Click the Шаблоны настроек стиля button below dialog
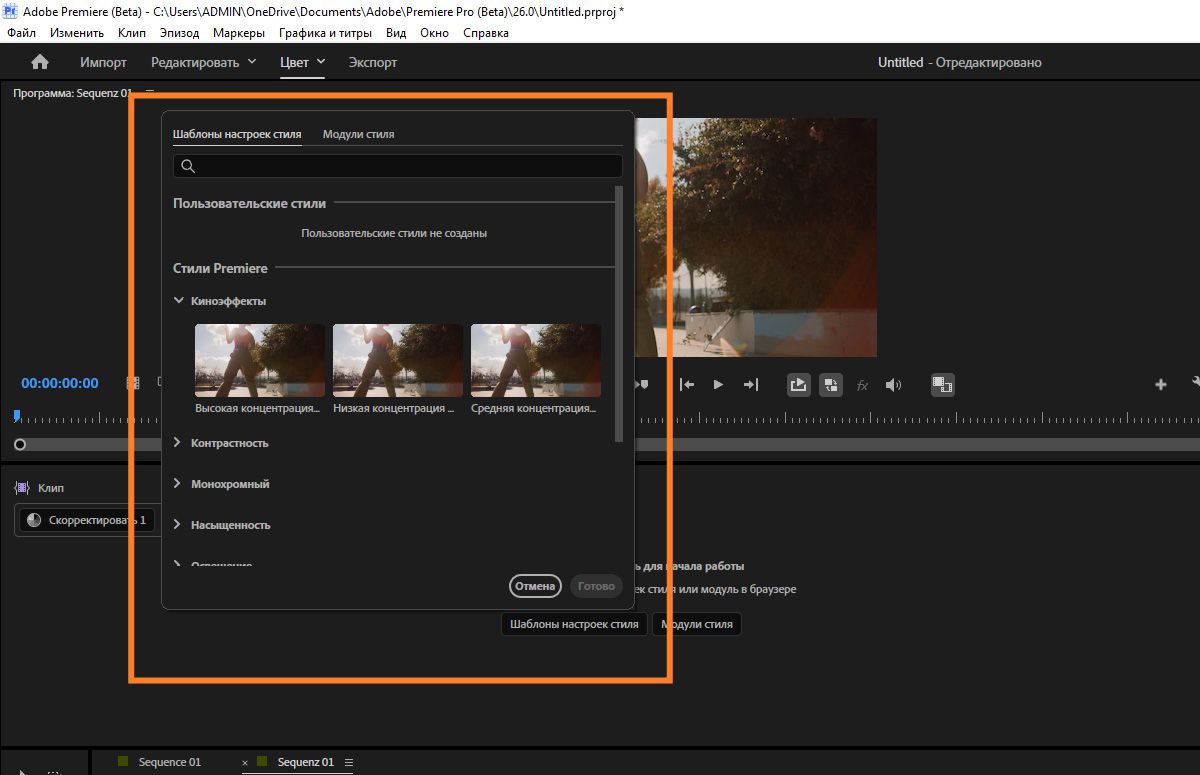Screen dimensions: 1200x775 [x=573, y=624]
